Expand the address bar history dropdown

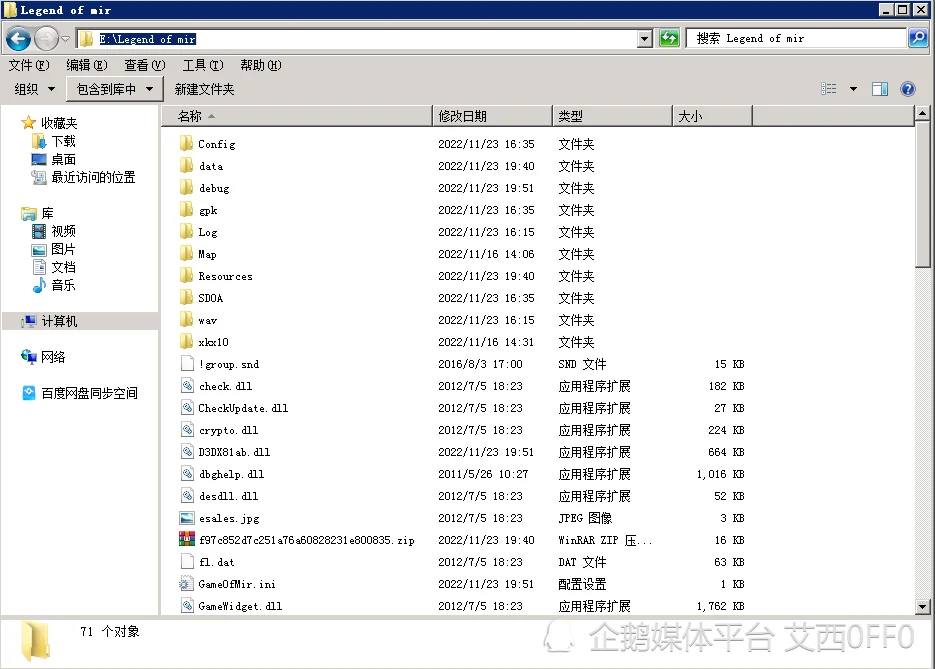tap(645, 39)
